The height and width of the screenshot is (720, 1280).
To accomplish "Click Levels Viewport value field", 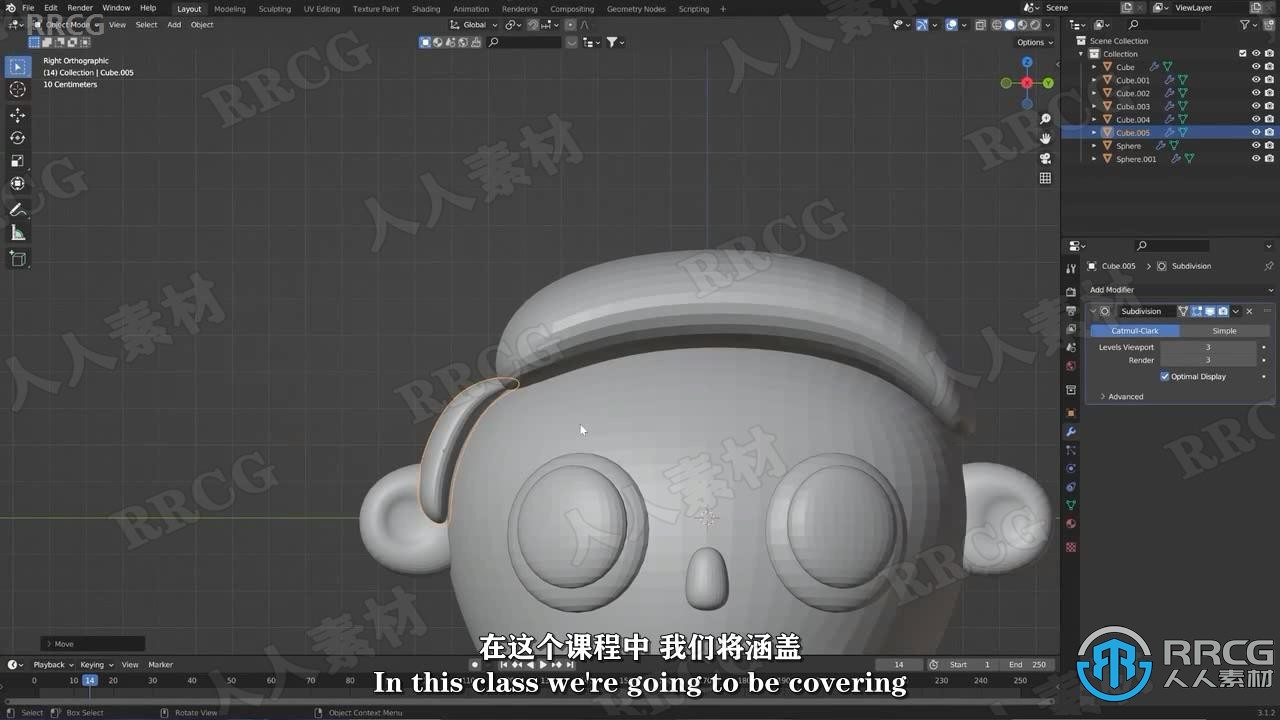I will click(x=1208, y=347).
